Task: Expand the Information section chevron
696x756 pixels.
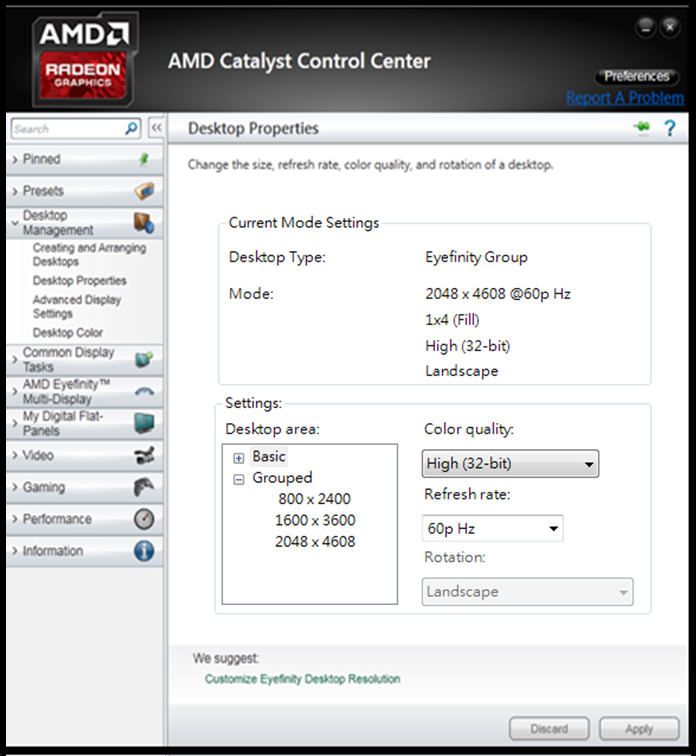Action: click(x=15, y=551)
